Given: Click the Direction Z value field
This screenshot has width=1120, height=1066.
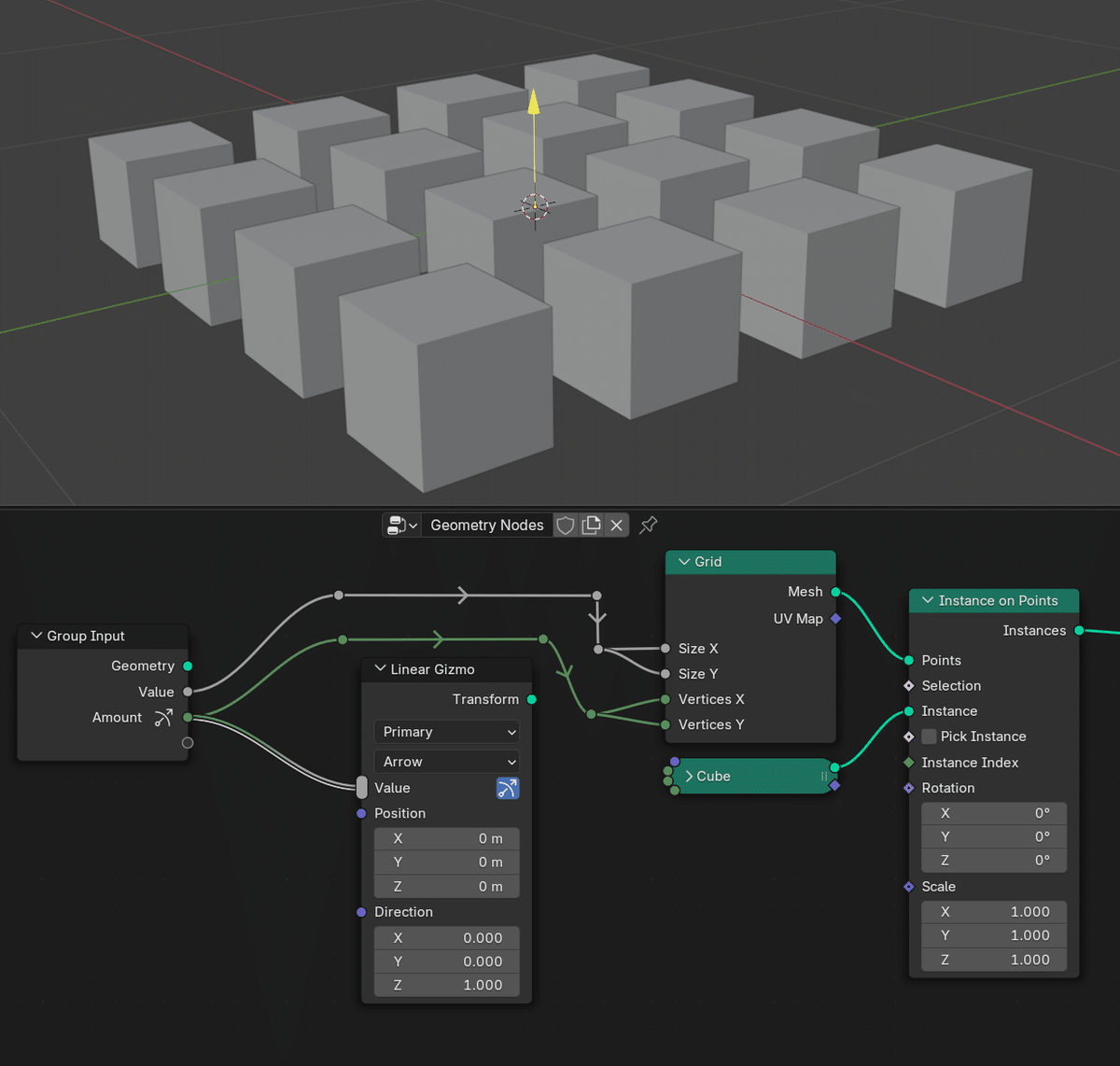Looking at the screenshot, I should 446,985.
